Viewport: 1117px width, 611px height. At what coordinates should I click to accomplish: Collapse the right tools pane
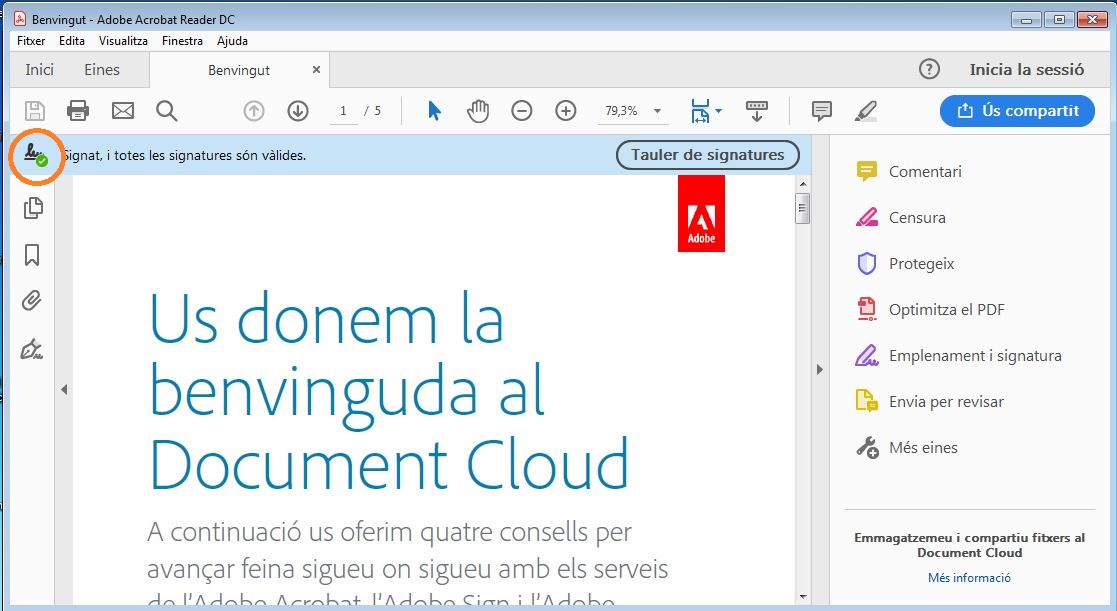click(819, 370)
